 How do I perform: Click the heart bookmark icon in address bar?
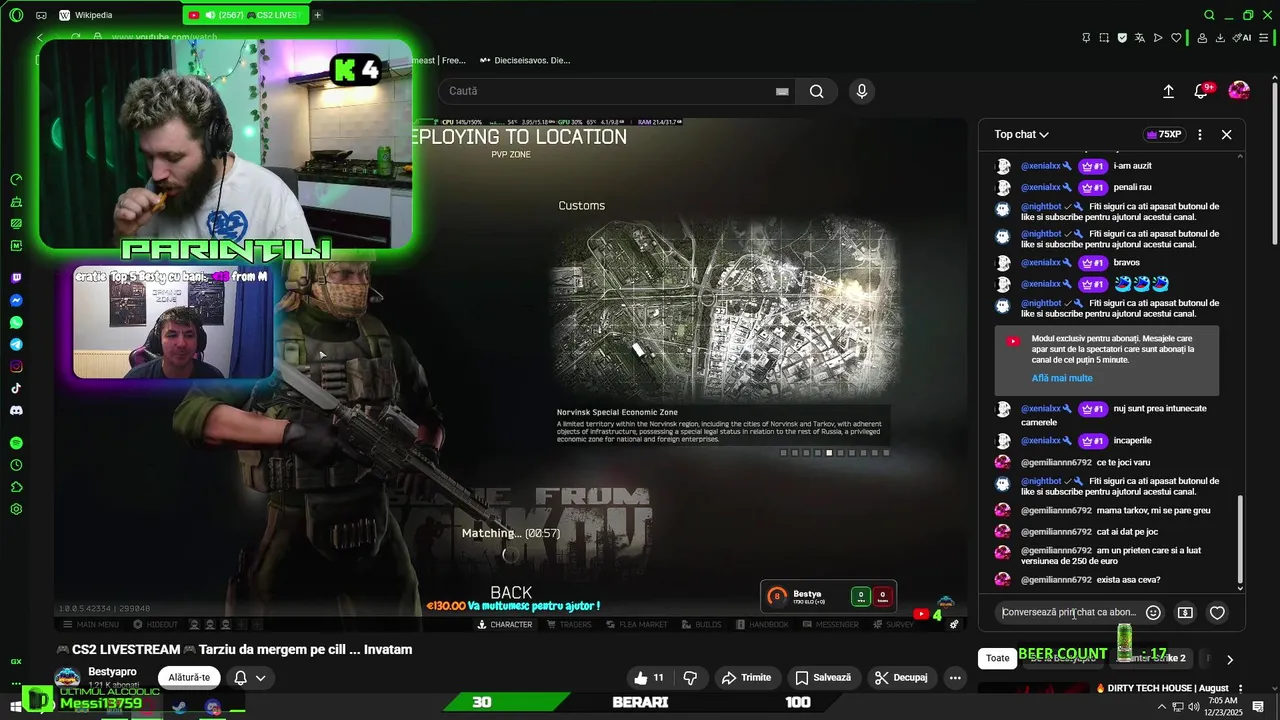(x=1176, y=38)
